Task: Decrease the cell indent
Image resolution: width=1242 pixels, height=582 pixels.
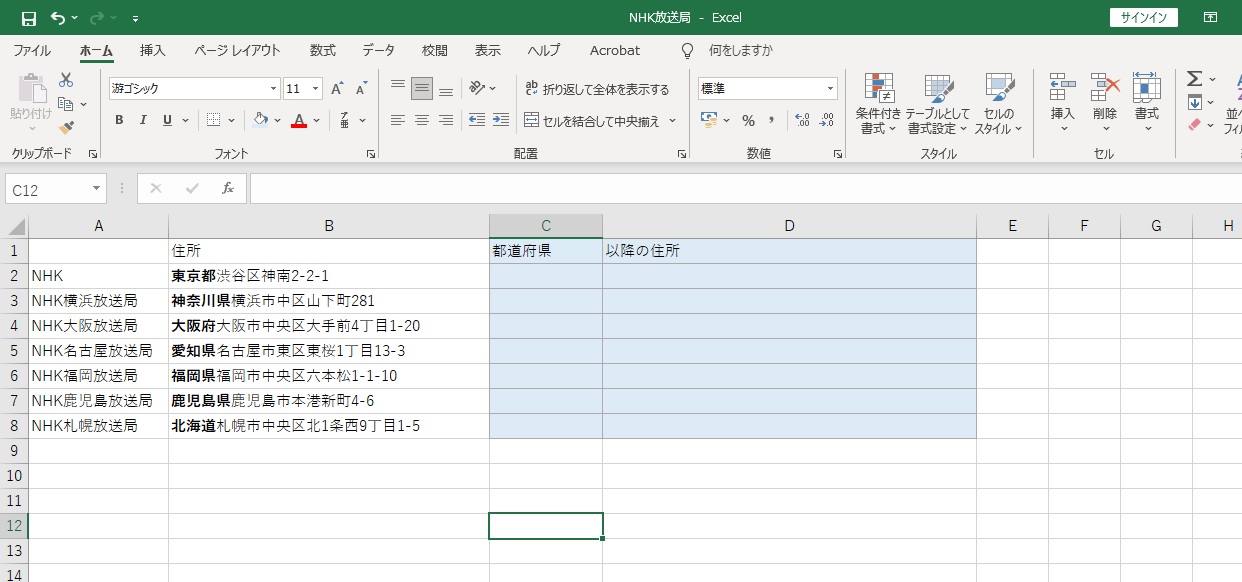Action: [x=477, y=120]
